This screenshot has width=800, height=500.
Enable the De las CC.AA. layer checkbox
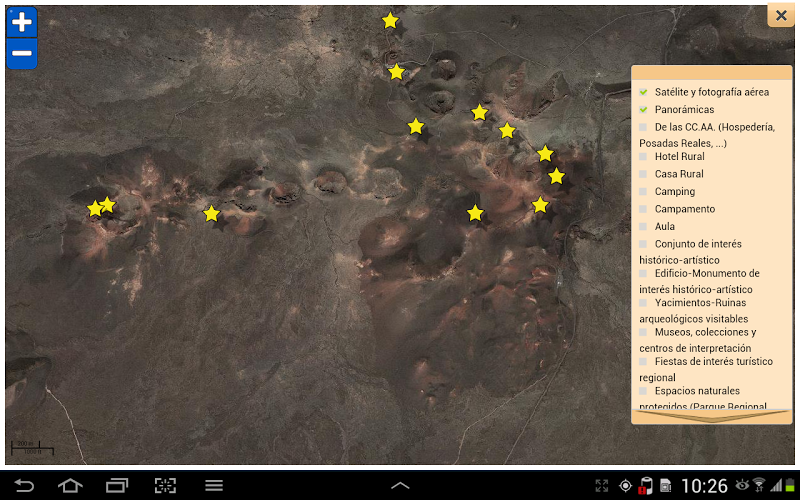(x=643, y=127)
